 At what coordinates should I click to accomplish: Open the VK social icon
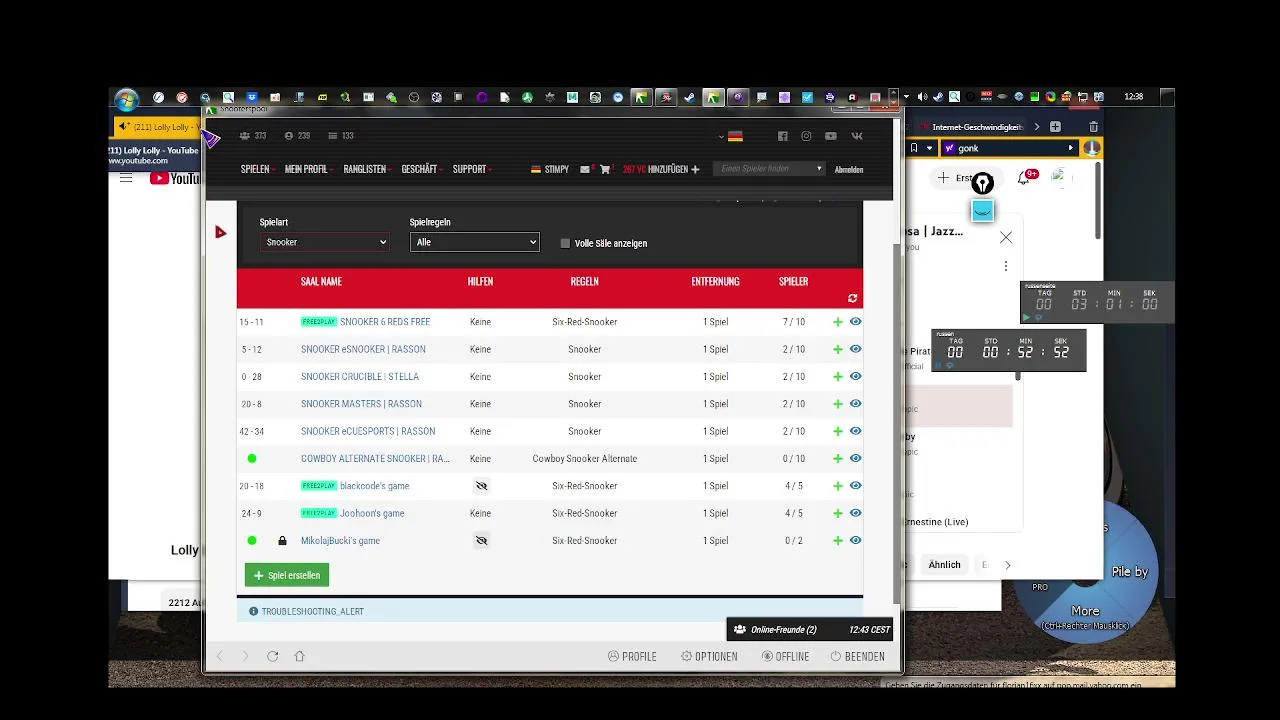coord(856,136)
